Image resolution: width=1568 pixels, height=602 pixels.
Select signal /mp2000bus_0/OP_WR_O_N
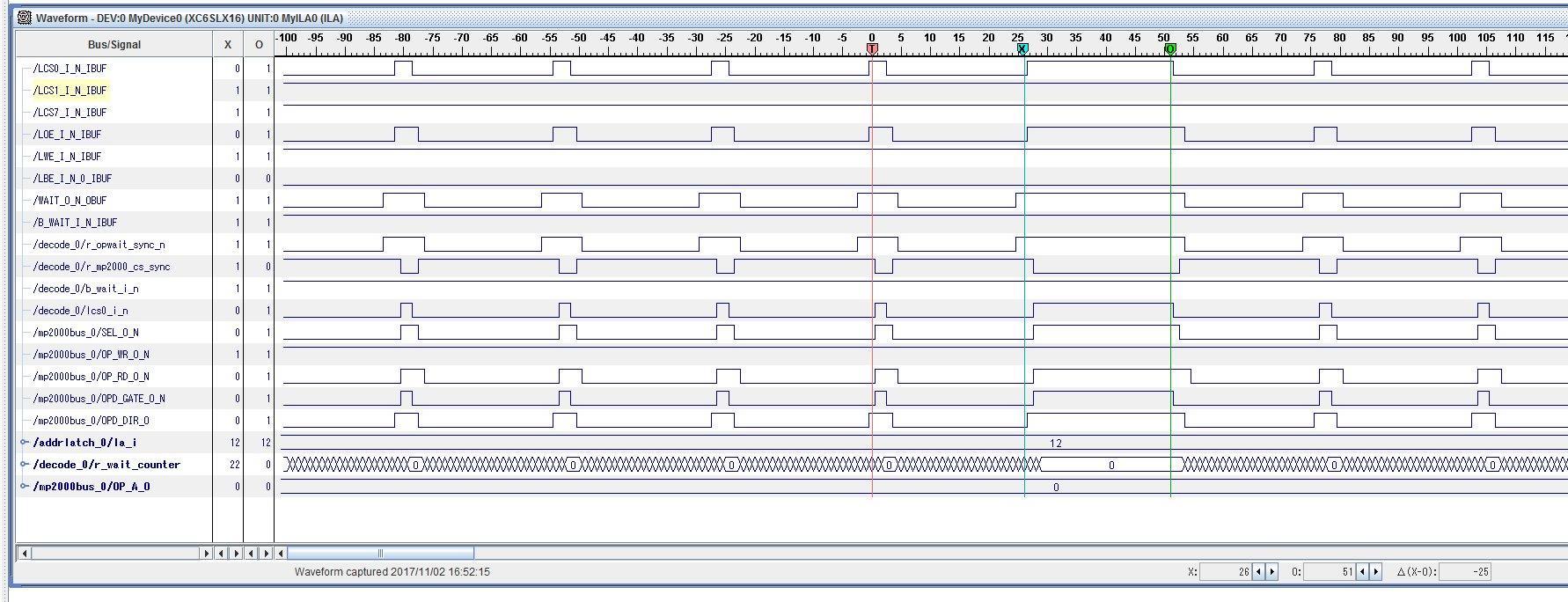pos(91,354)
